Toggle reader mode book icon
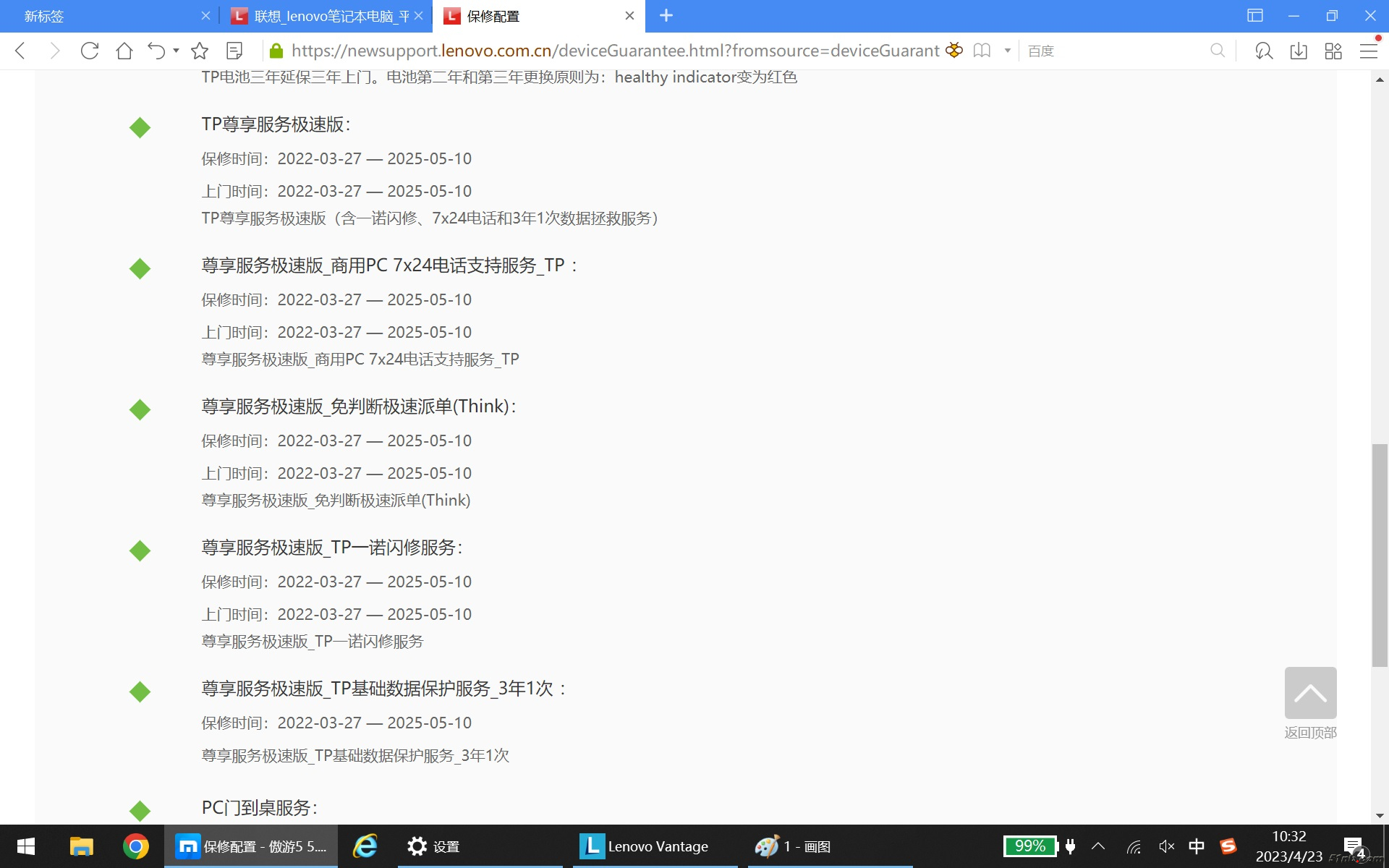 982,51
